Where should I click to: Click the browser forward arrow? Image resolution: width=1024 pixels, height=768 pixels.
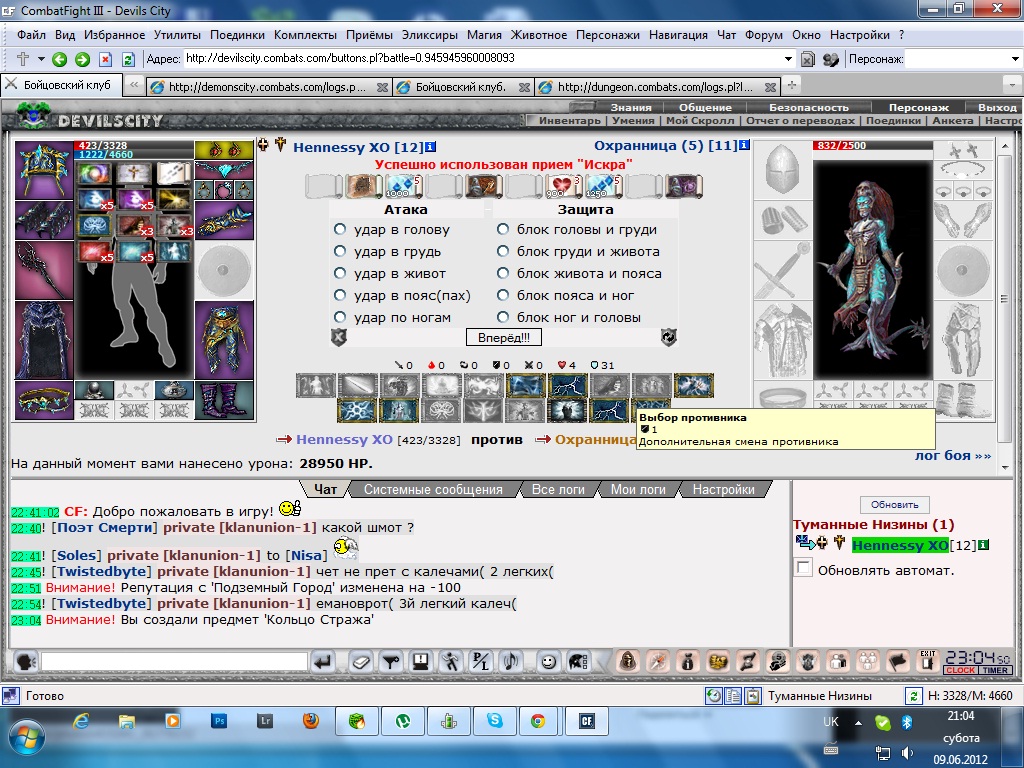[82, 59]
